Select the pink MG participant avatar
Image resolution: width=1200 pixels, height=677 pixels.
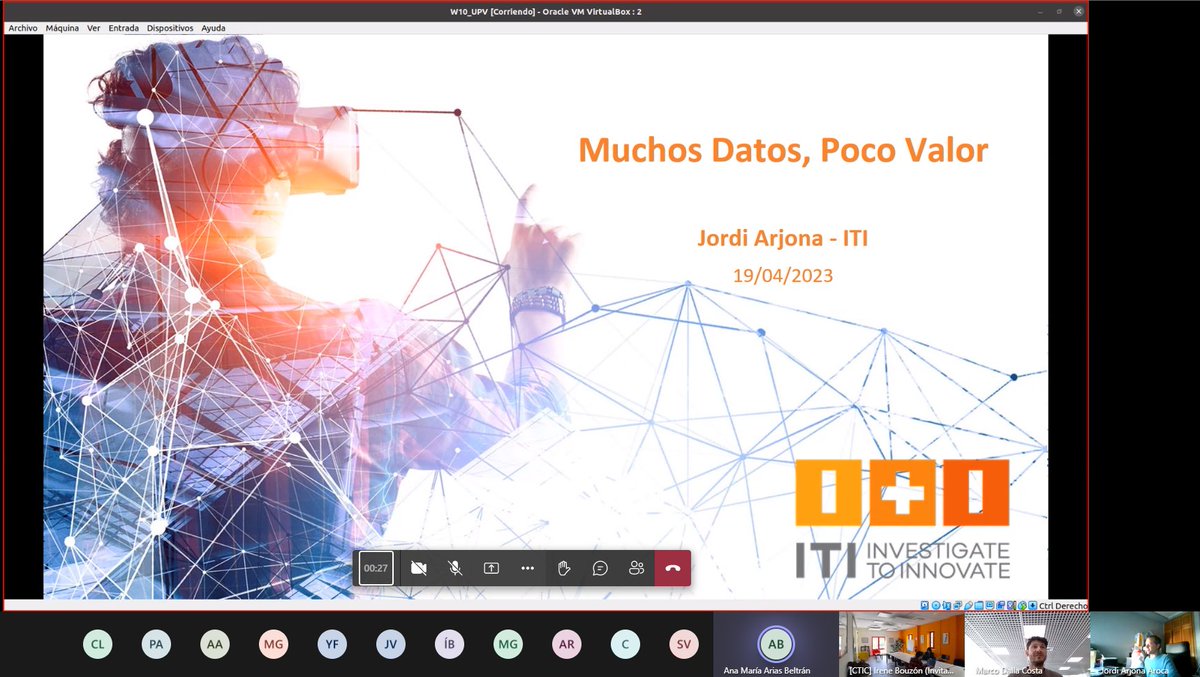(273, 645)
